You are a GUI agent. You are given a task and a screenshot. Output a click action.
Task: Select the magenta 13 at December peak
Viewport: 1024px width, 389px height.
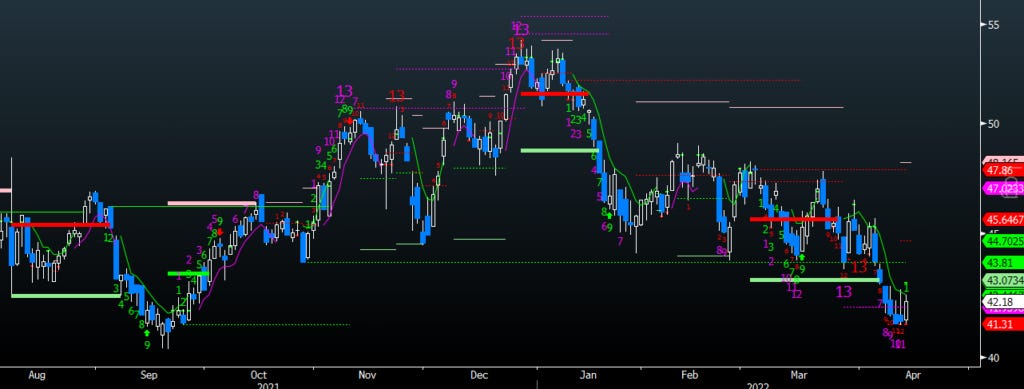(x=521, y=30)
